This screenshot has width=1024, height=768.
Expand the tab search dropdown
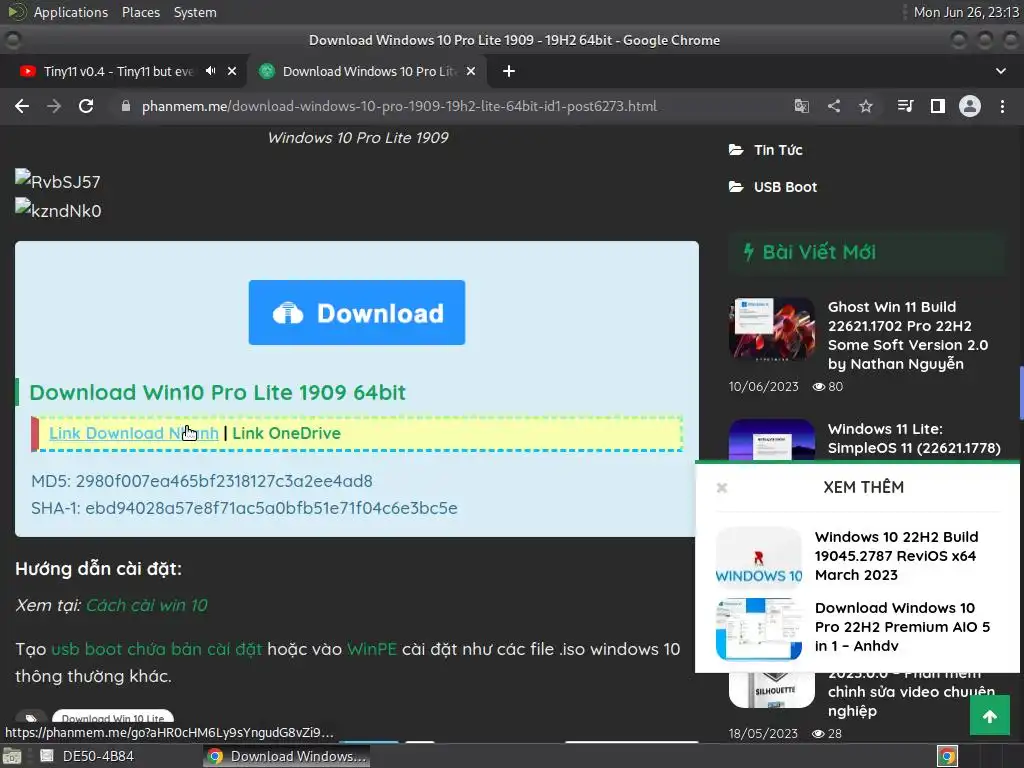pyautogui.click(x=1000, y=71)
